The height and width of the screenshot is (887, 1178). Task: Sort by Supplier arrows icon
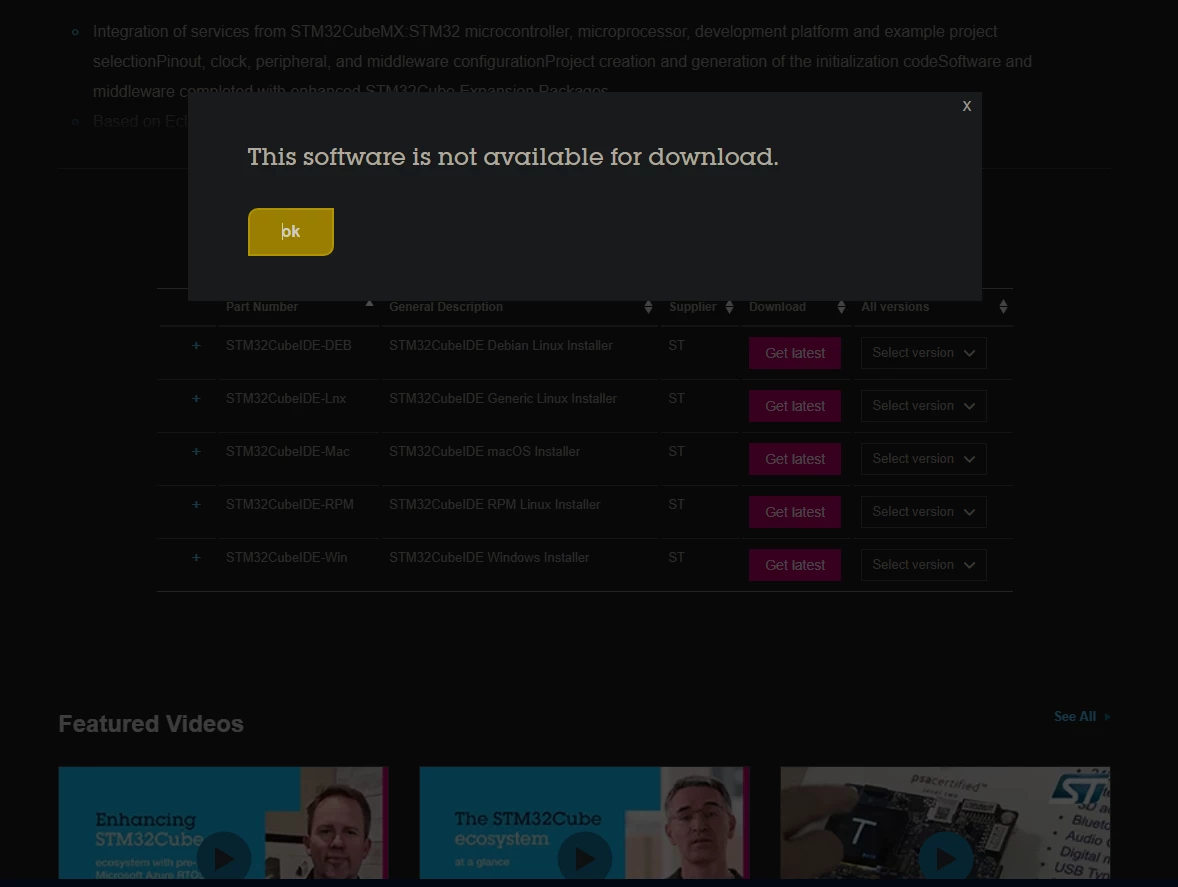(x=729, y=307)
